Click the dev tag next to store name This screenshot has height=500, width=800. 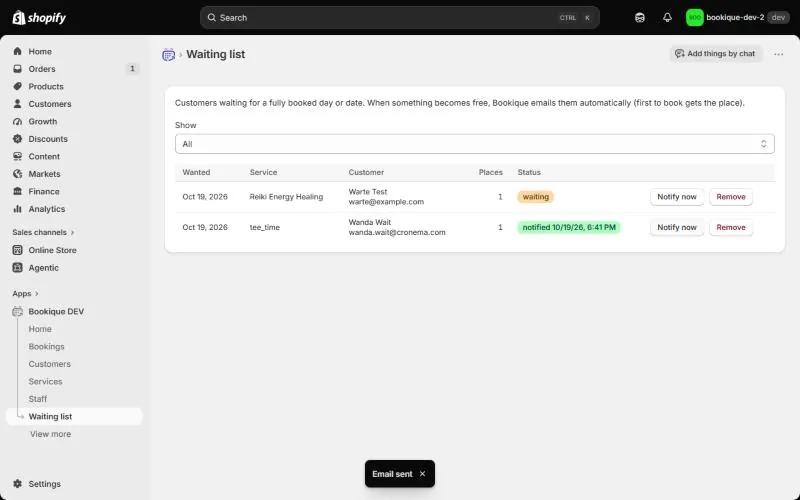[x=778, y=18]
